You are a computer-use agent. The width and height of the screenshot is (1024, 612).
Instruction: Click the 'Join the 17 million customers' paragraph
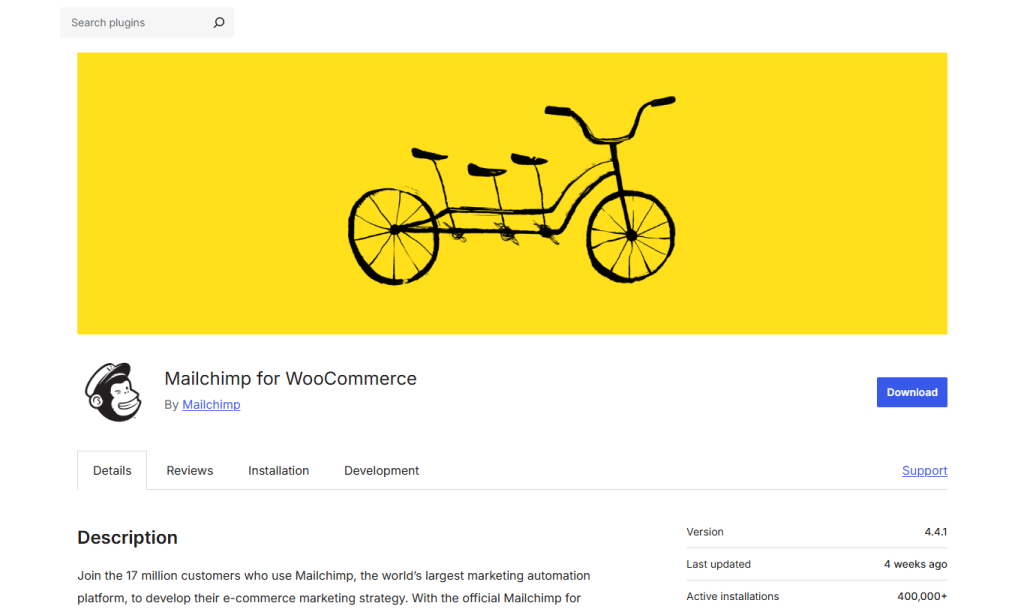334,587
